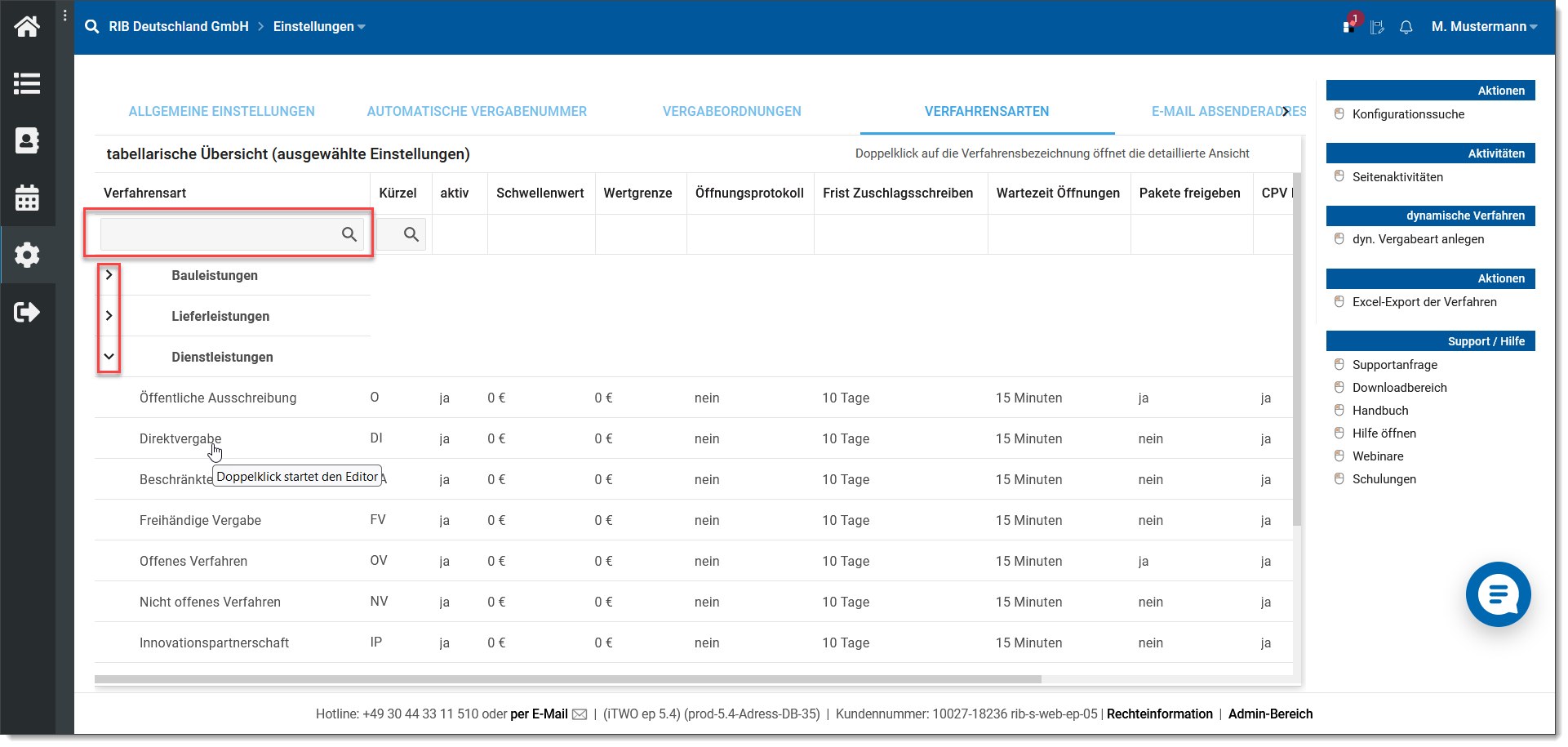Click dyn. Vergabeart anlegen

pos(1418,239)
